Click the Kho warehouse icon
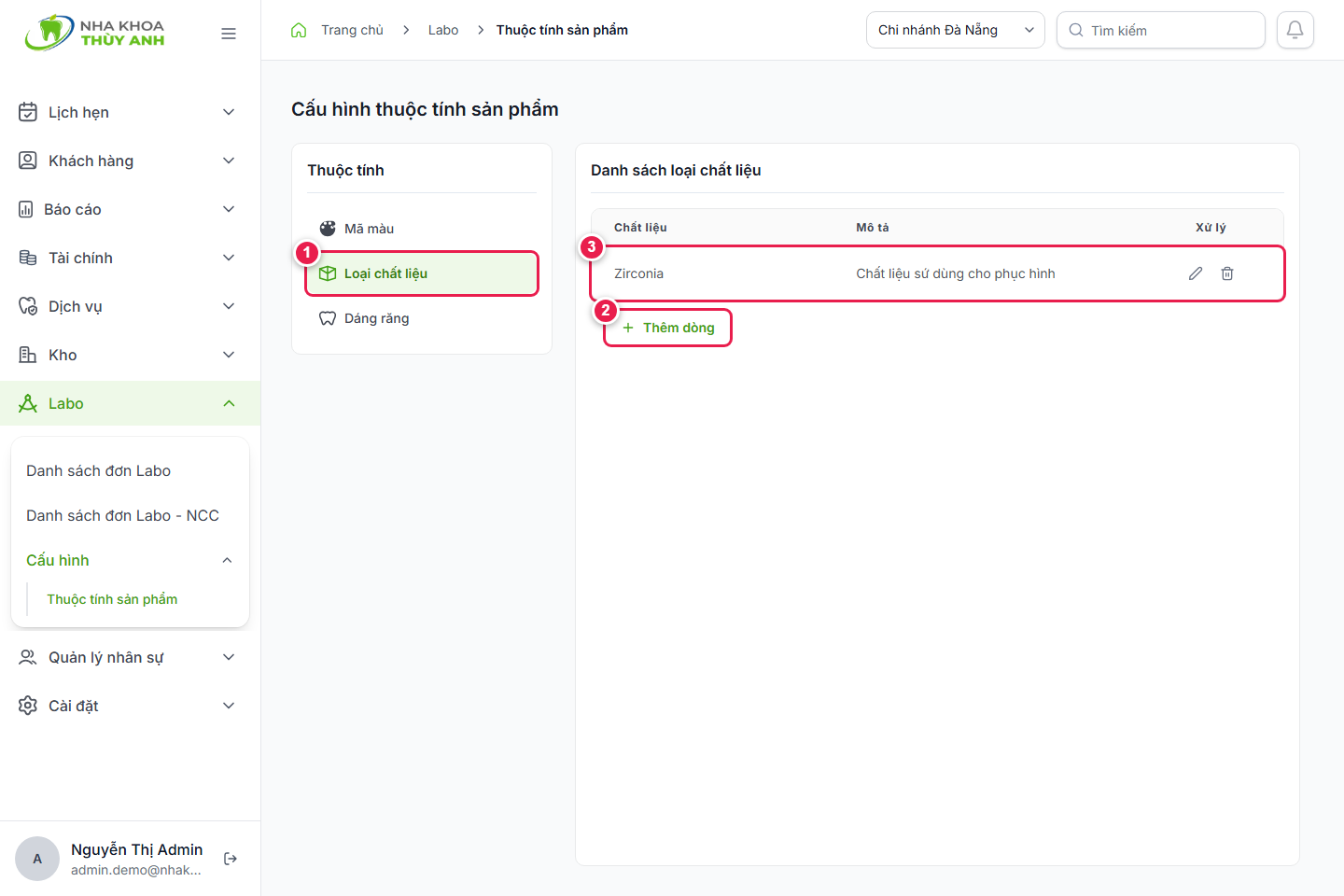1344x896 pixels. [28, 355]
